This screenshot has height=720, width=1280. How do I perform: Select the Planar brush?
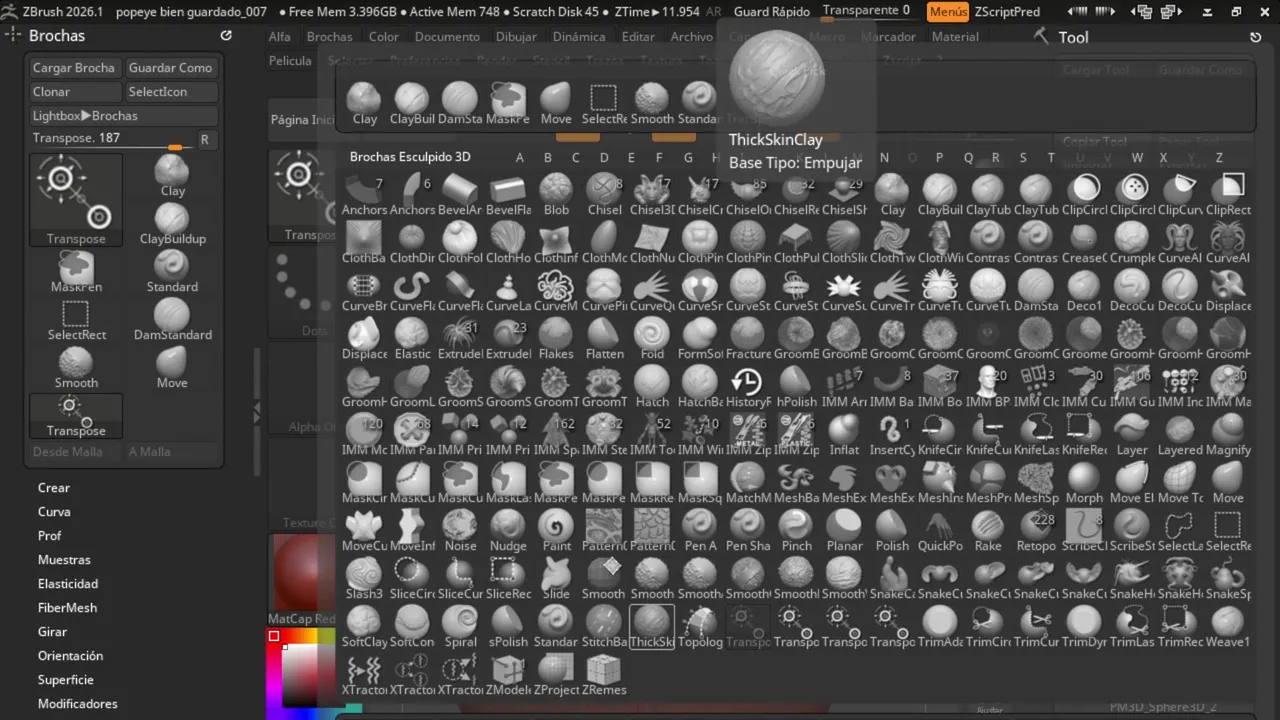coord(844,529)
